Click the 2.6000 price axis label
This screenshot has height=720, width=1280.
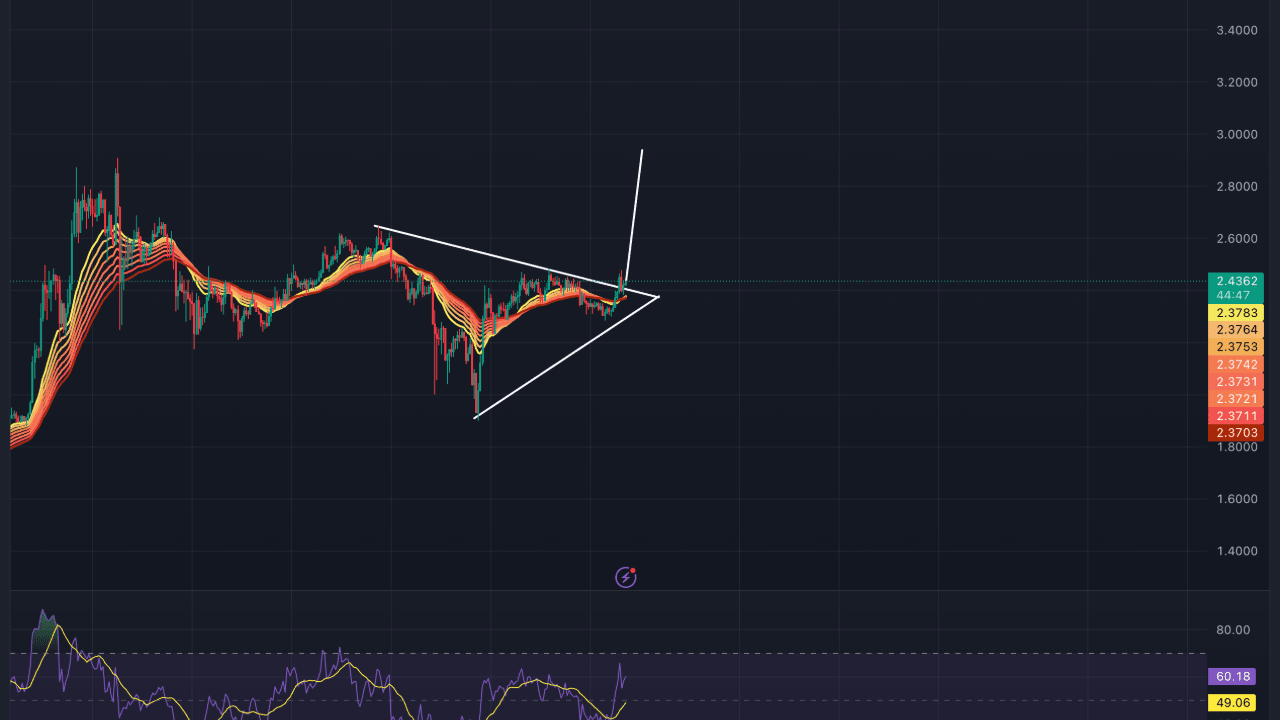click(1237, 238)
